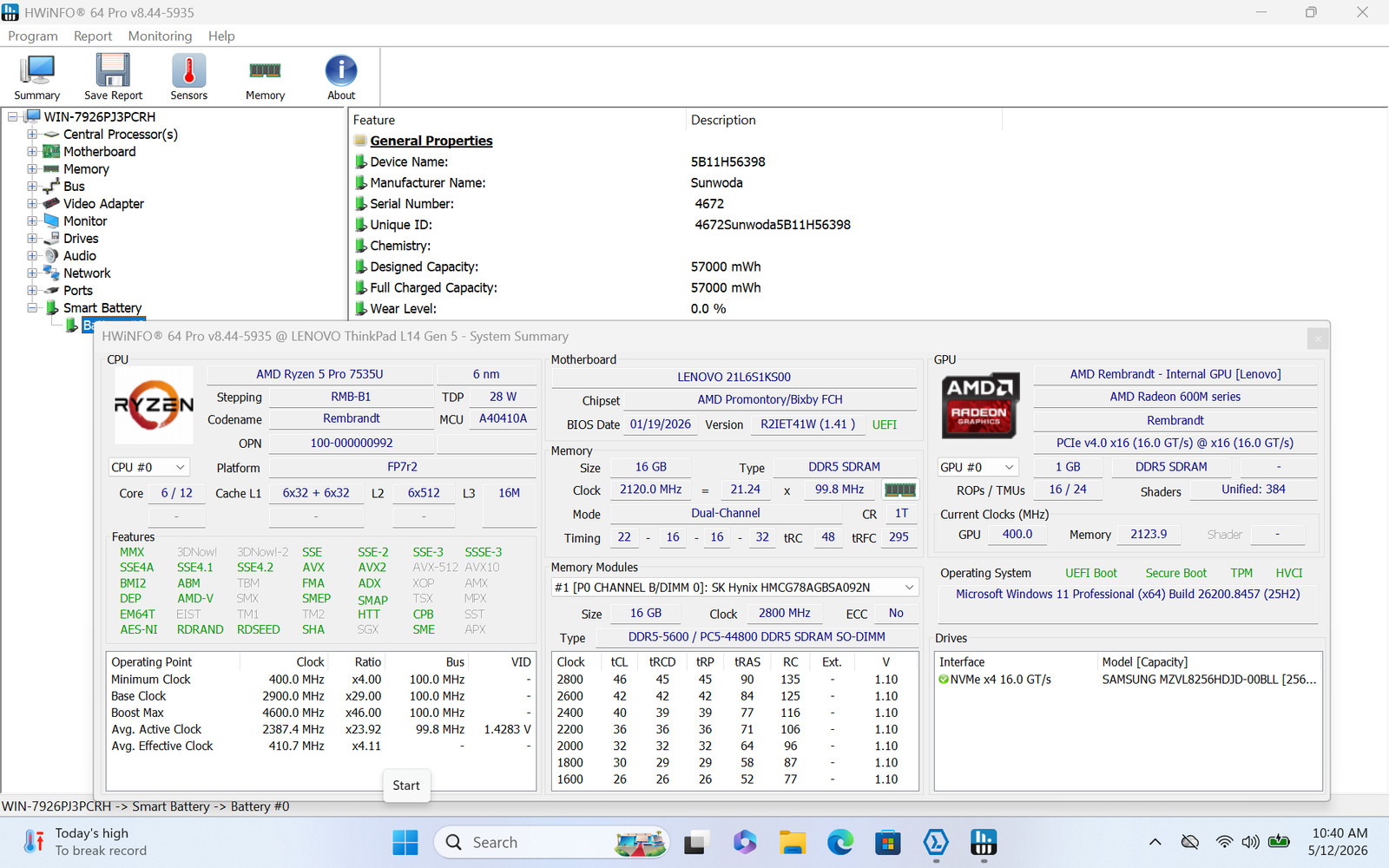This screenshot has height=868, width=1389.
Task: Click memory module icon beside 99.8 MHz
Action: pos(900,490)
